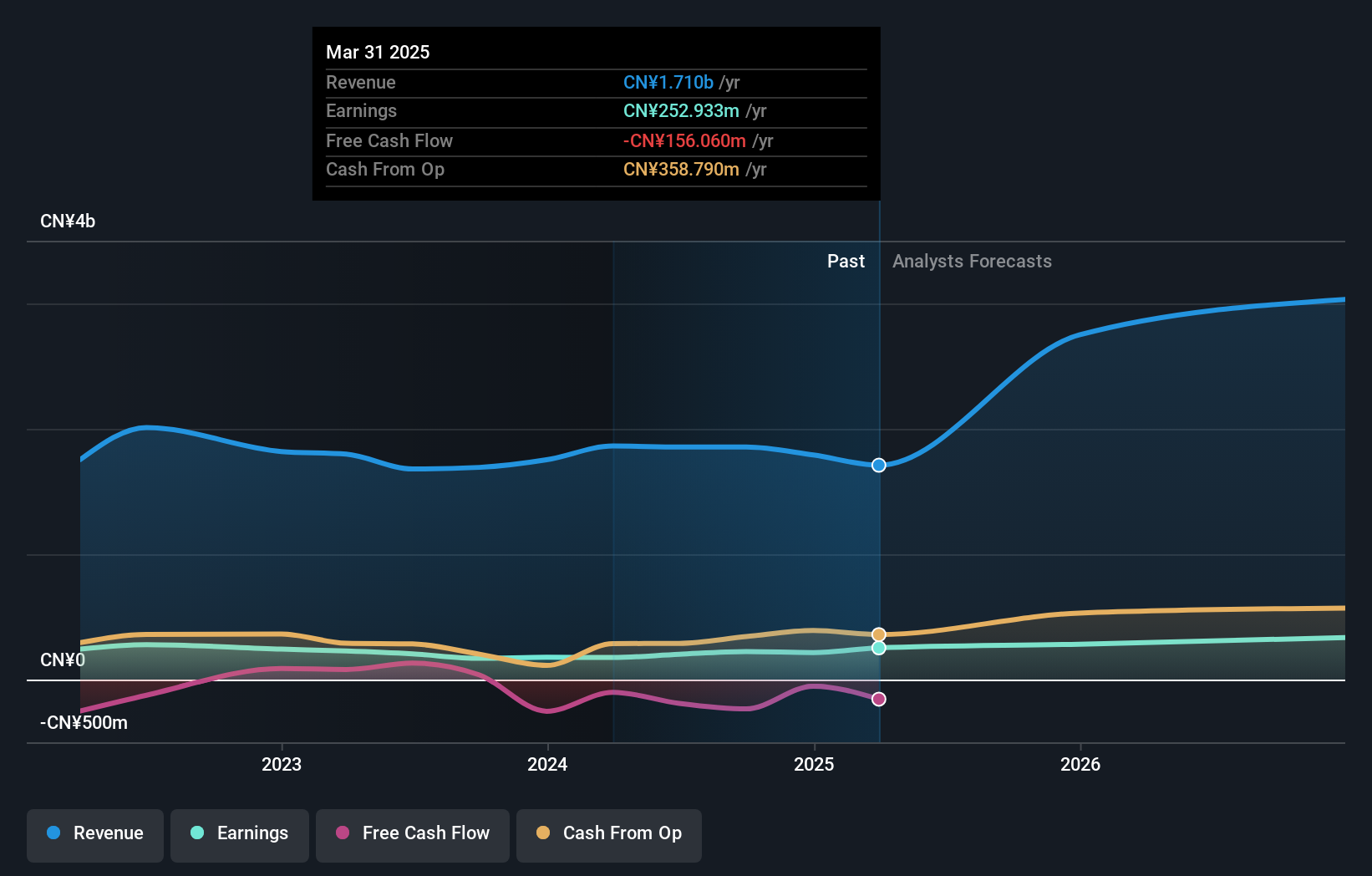This screenshot has width=1372, height=876.
Task: Click the teal Earnings data point marker
Action: 879,648
